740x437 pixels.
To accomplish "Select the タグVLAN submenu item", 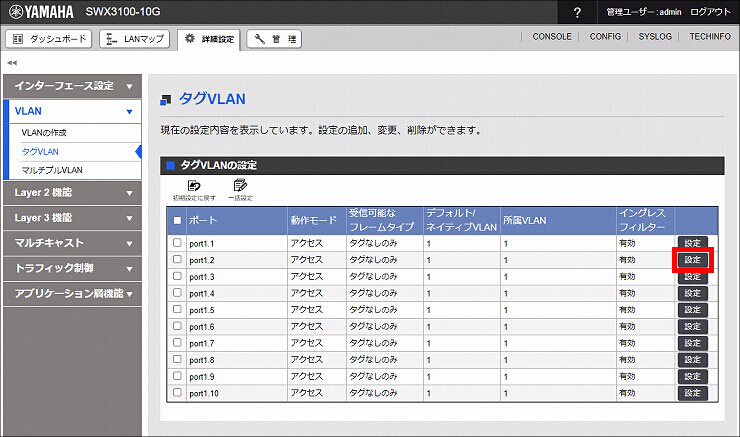I will (40, 151).
